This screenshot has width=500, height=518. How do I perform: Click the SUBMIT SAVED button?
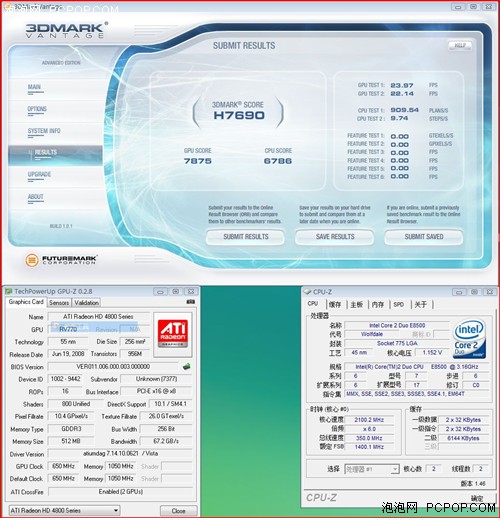[x=424, y=237]
